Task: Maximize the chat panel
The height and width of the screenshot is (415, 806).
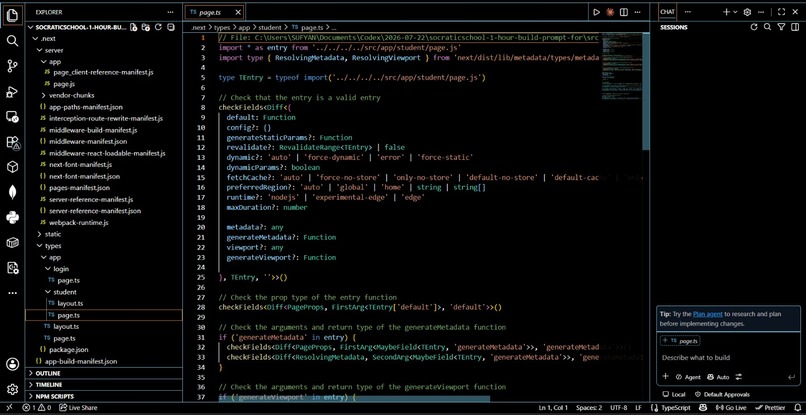Action: pos(781,12)
